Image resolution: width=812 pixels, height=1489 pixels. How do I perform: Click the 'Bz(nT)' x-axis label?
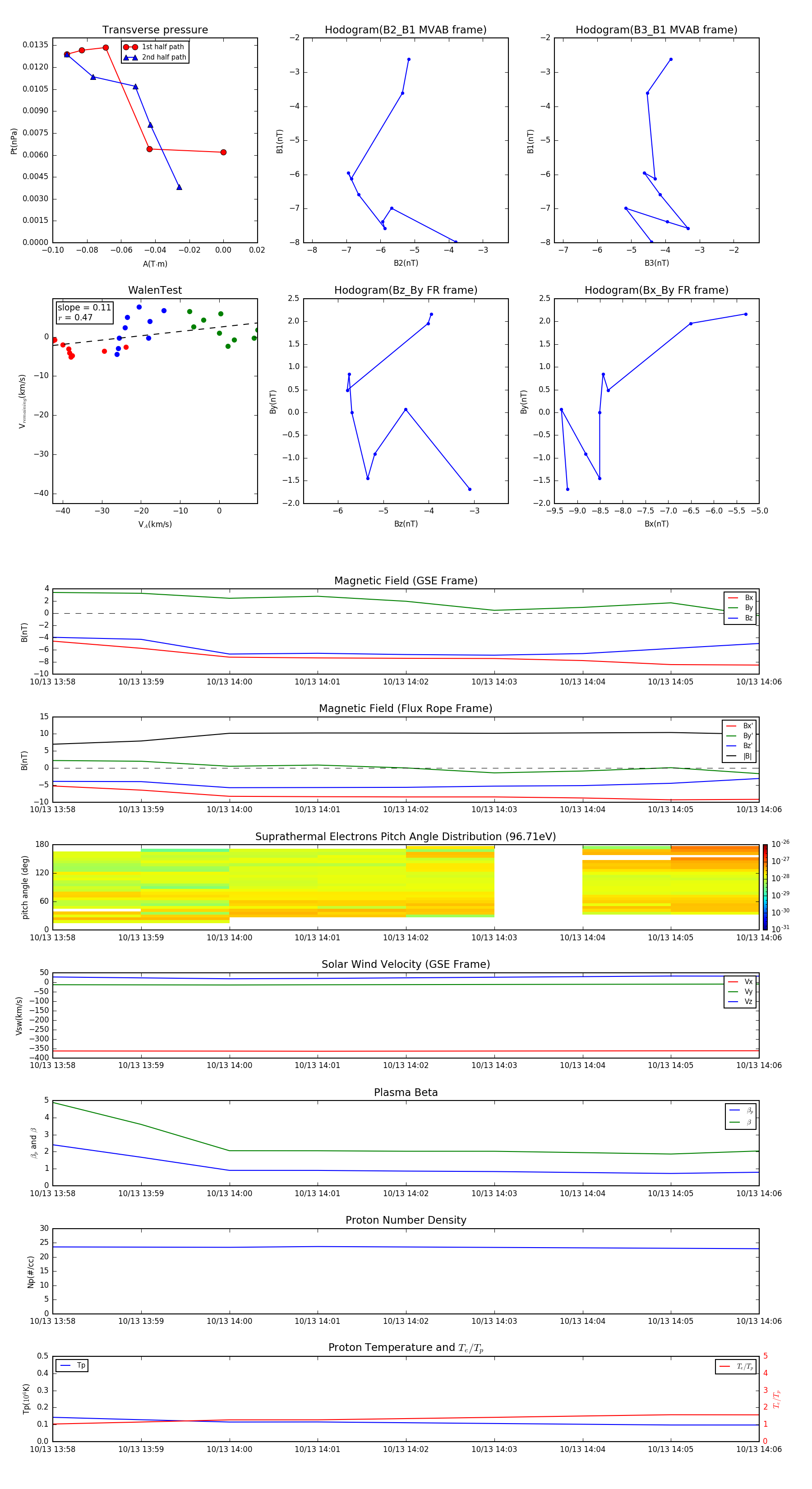(x=406, y=524)
